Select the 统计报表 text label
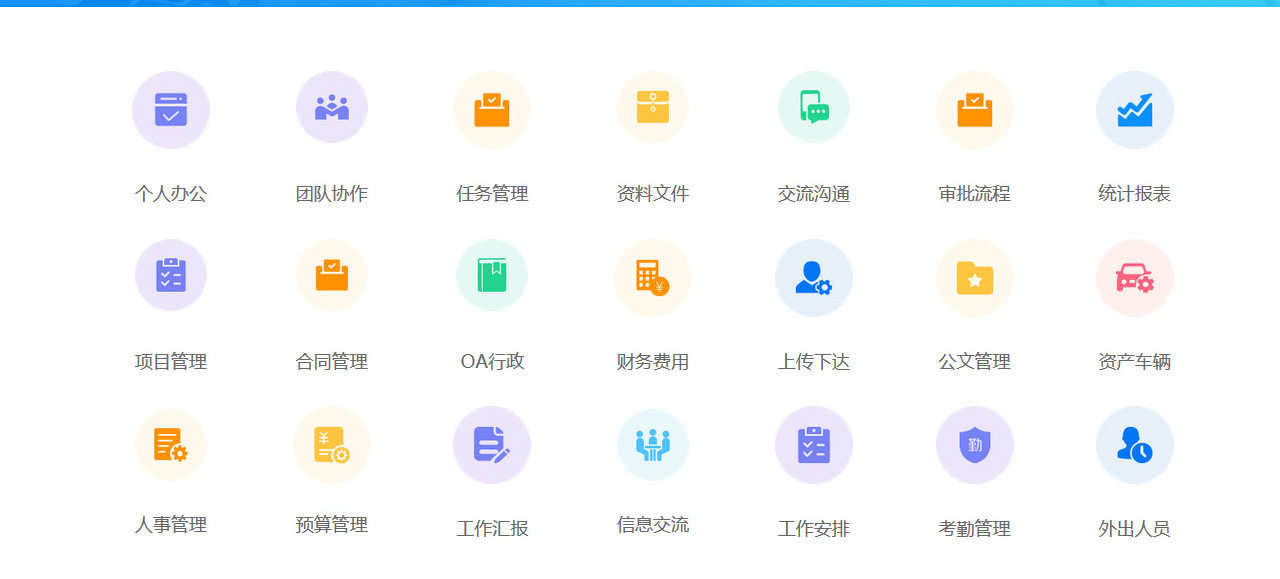Image resolution: width=1280 pixels, height=579 pixels. (1135, 194)
